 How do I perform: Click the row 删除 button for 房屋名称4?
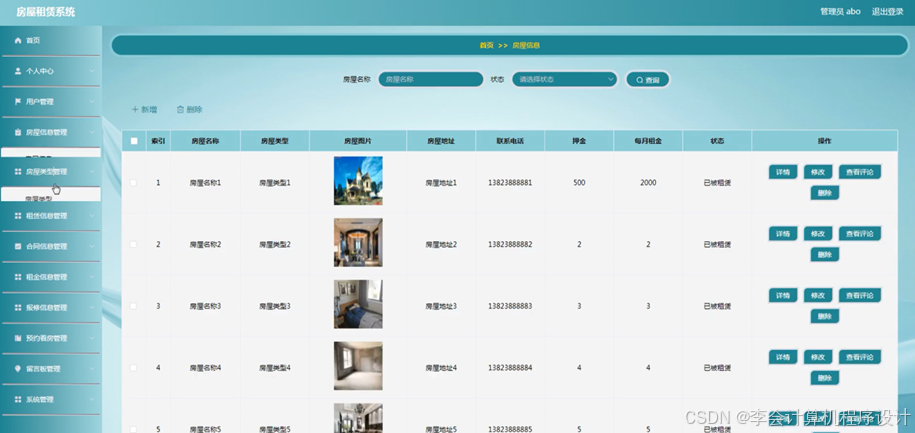[x=825, y=378]
